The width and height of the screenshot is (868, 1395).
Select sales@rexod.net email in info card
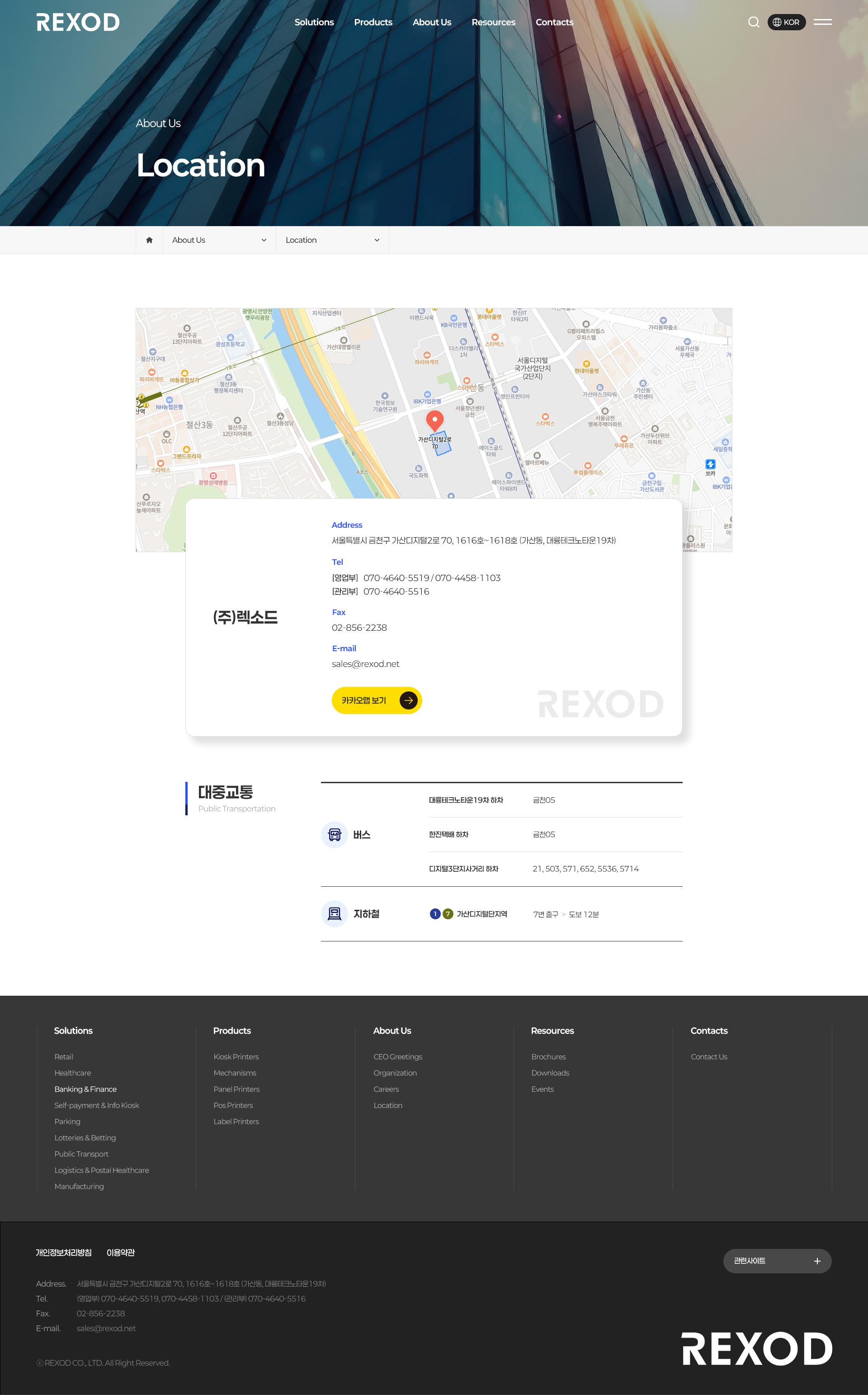(x=365, y=664)
